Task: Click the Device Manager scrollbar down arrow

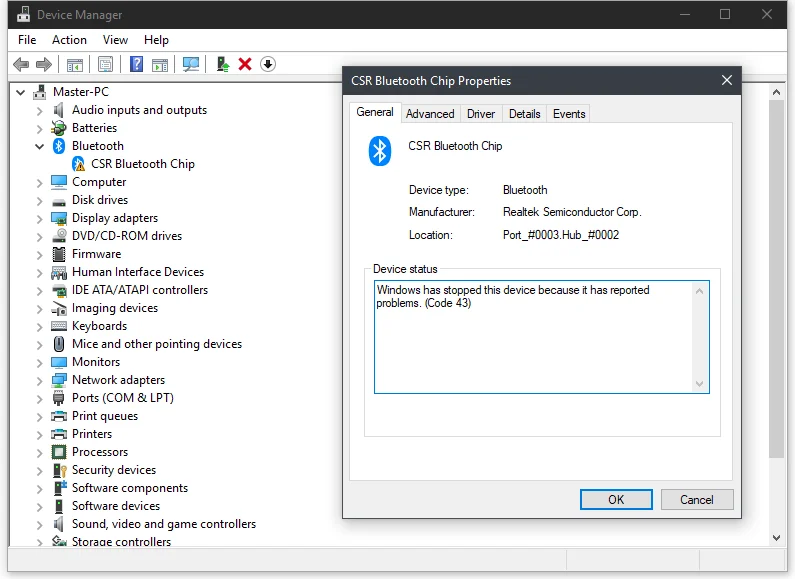Action: click(x=776, y=537)
